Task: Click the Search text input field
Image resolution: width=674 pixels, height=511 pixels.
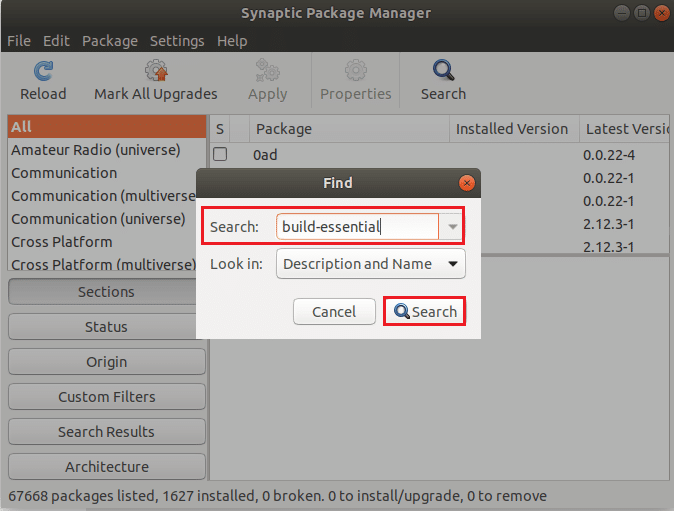Action: pos(355,227)
